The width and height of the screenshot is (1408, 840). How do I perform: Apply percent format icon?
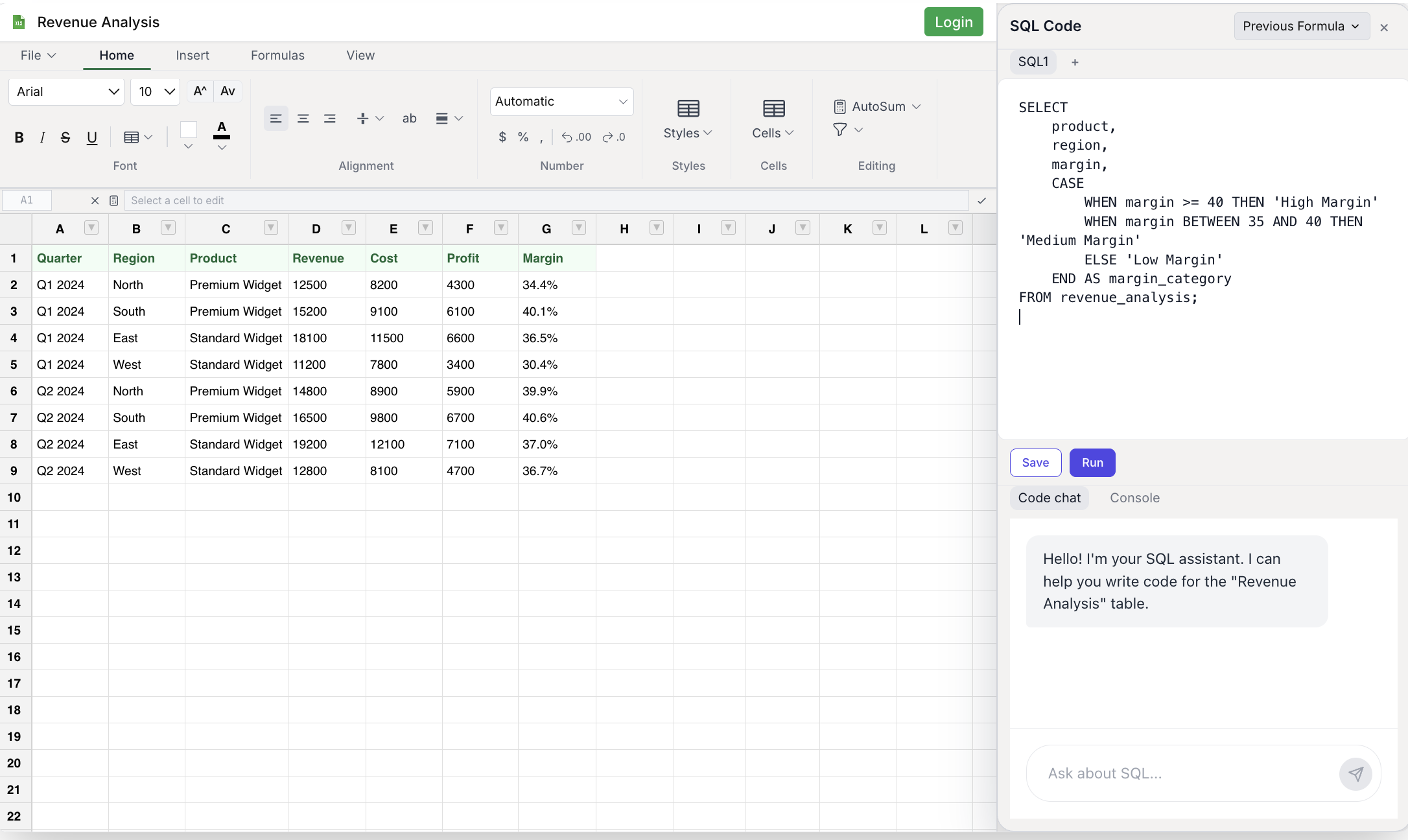click(522, 137)
